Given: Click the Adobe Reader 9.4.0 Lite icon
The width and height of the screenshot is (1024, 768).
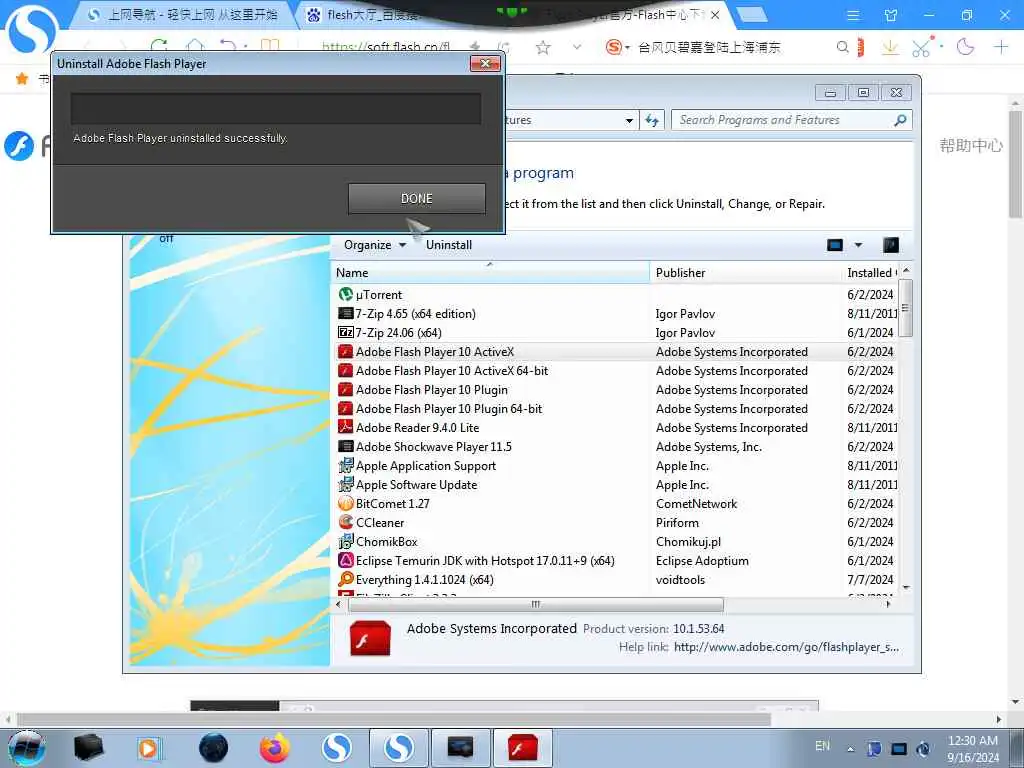Looking at the screenshot, I should (345, 427).
